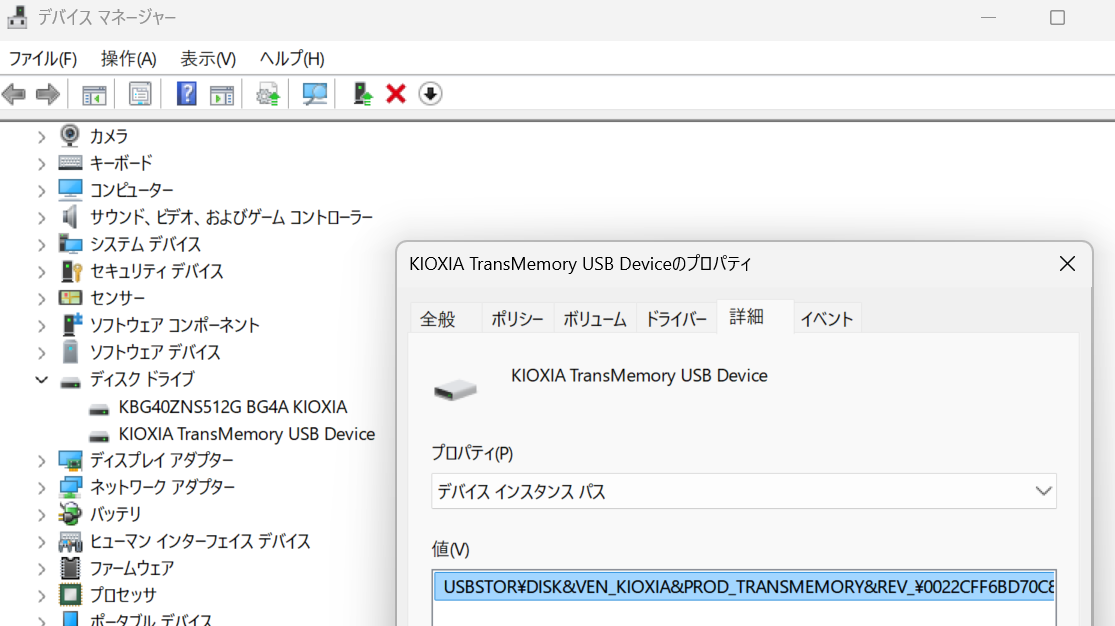Select the security devices key icon
This screenshot has height=626, width=1115.
tap(71, 271)
